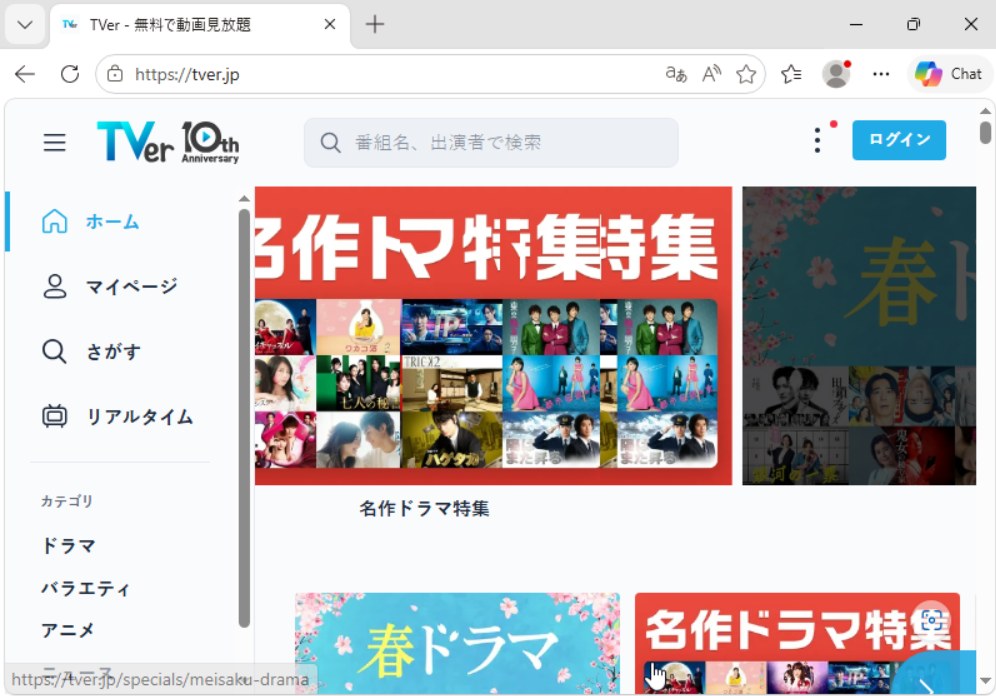
Task: Open the small red 名作ドラマ特集 thumbnail
Action: tap(797, 643)
